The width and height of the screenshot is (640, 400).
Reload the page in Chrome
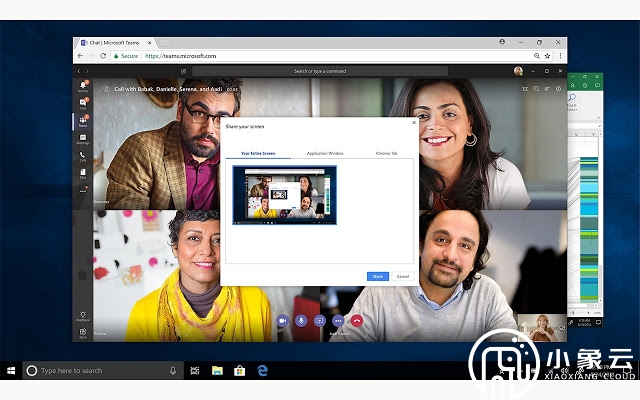click(103, 56)
